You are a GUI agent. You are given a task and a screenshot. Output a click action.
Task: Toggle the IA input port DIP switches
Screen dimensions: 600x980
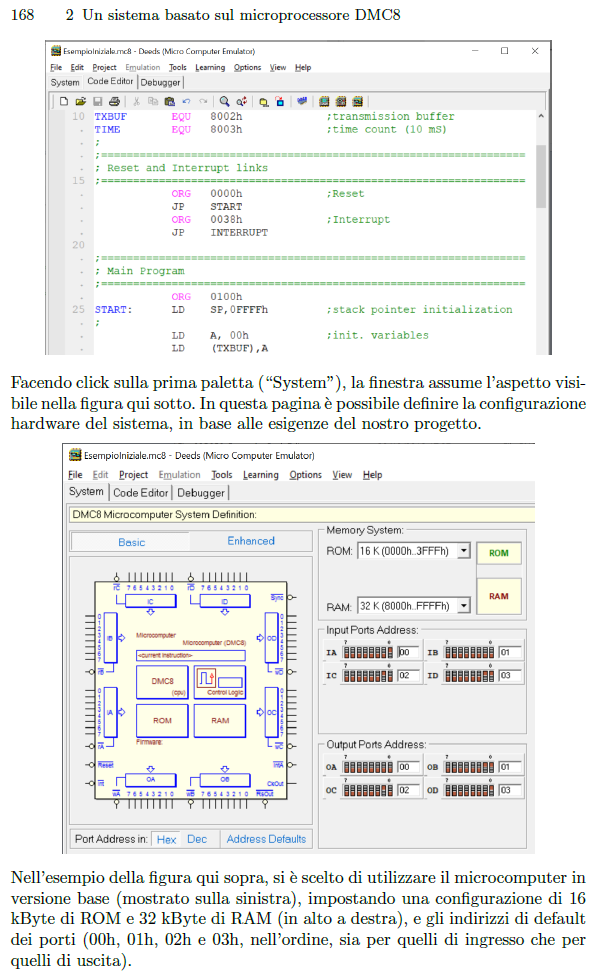[x=368, y=652]
